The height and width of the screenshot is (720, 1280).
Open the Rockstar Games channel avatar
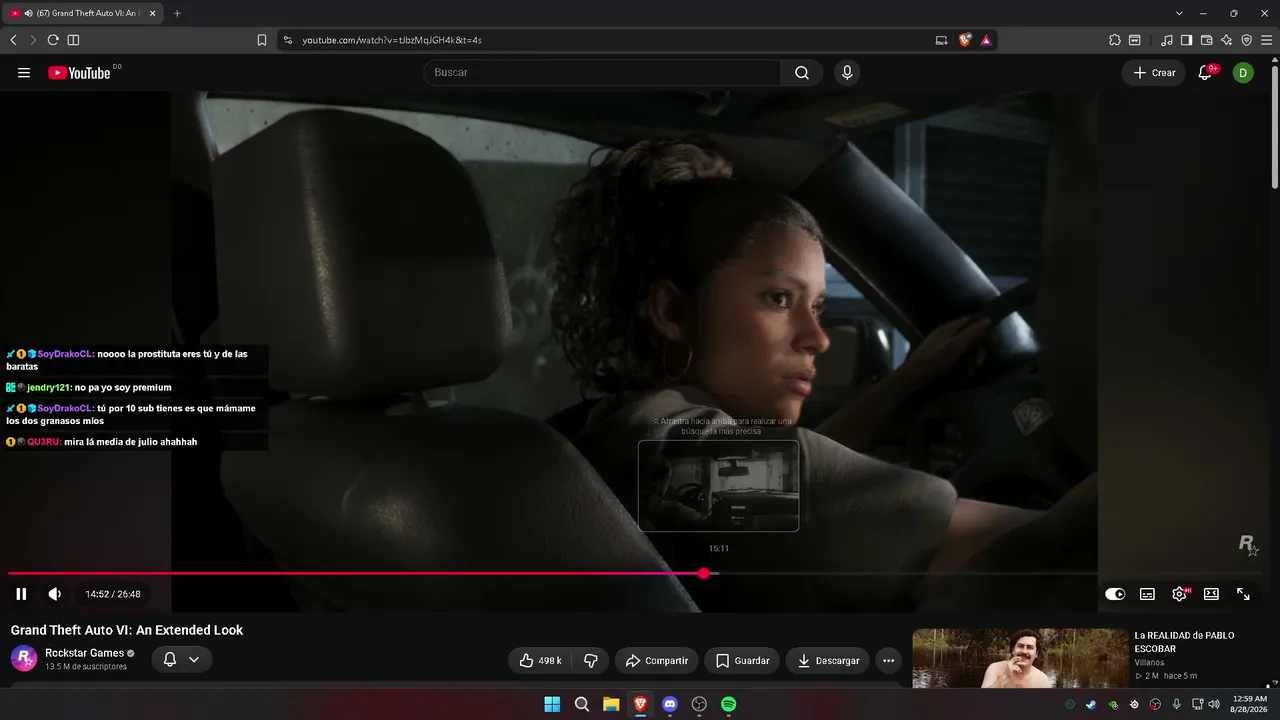coord(24,658)
